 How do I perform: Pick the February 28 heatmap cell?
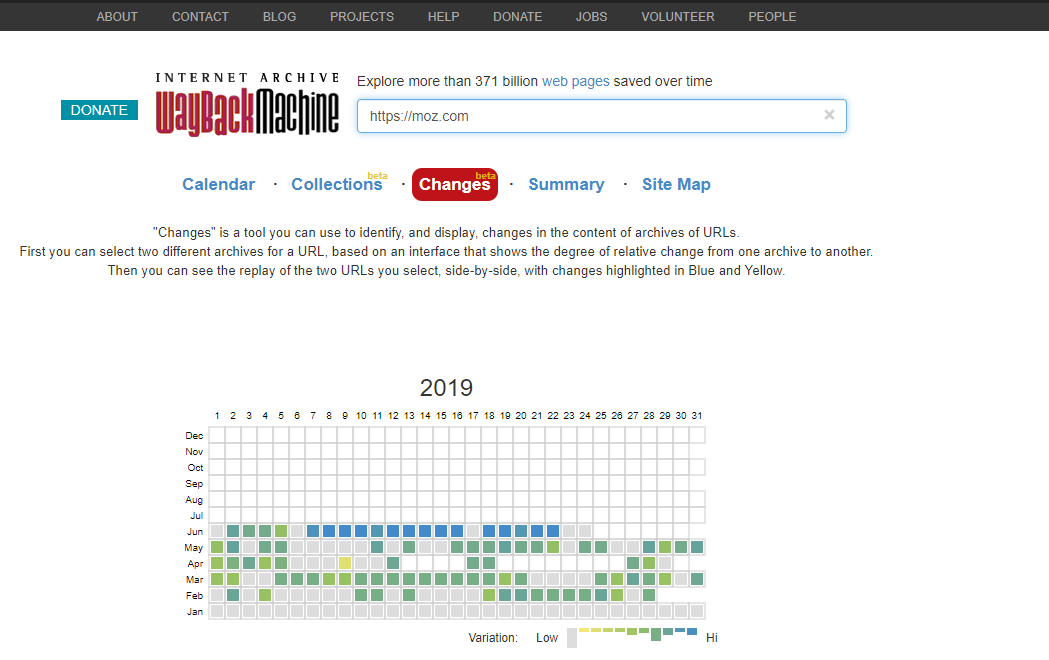649,595
